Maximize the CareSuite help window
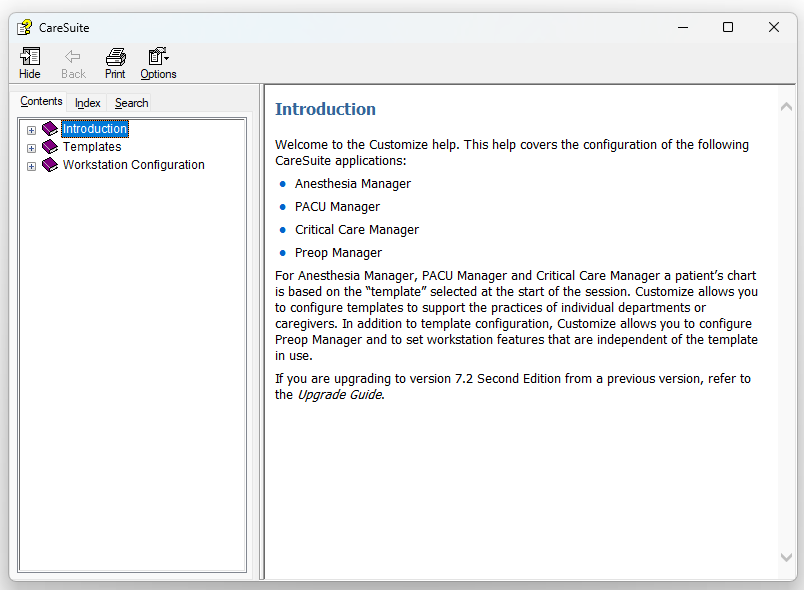 click(x=728, y=27)
